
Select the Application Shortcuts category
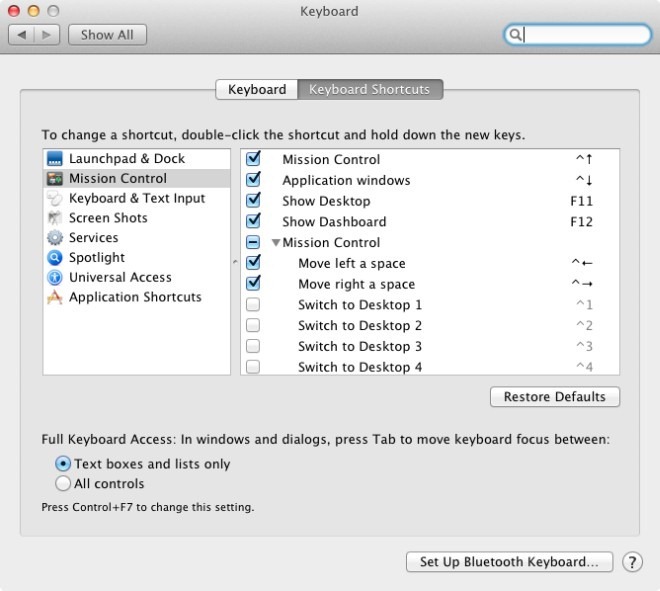(137, 297)
